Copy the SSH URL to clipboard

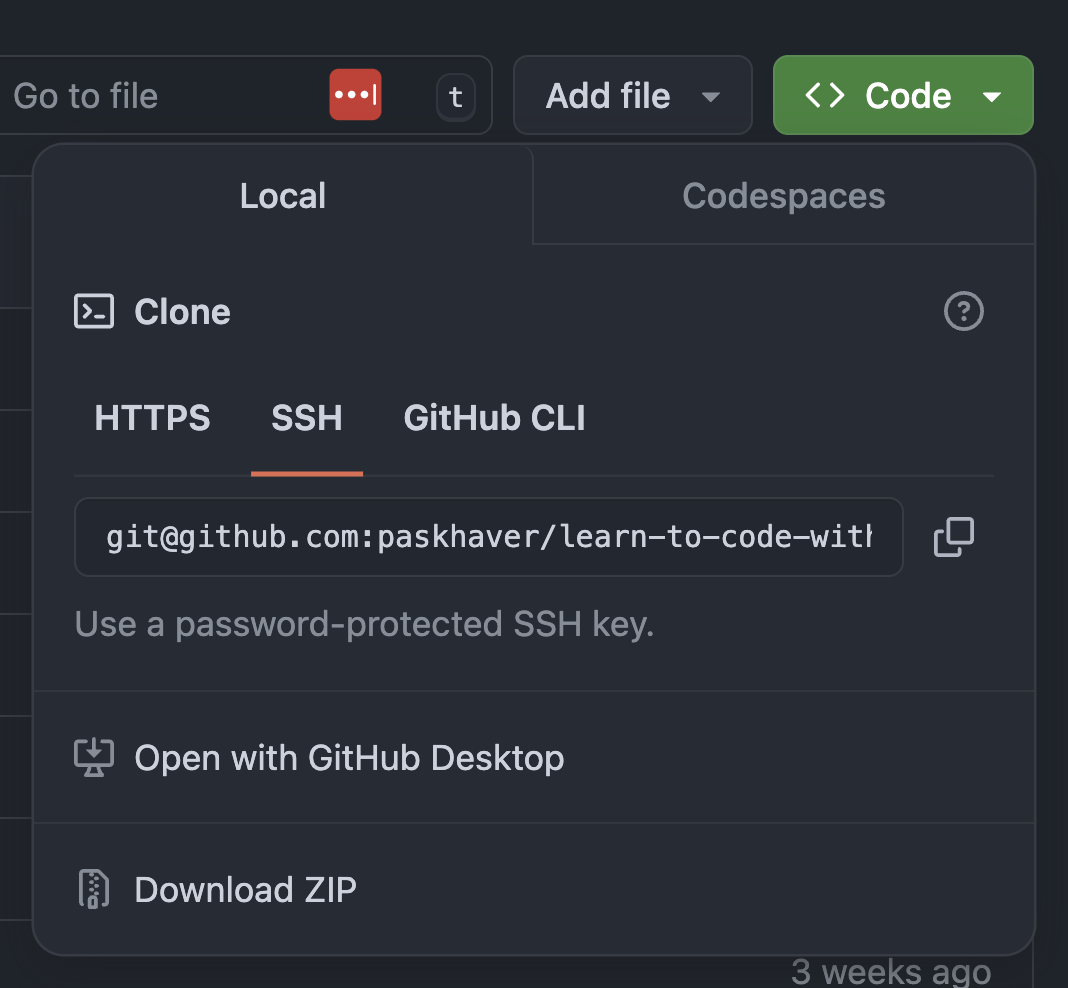tap(954, 537)
